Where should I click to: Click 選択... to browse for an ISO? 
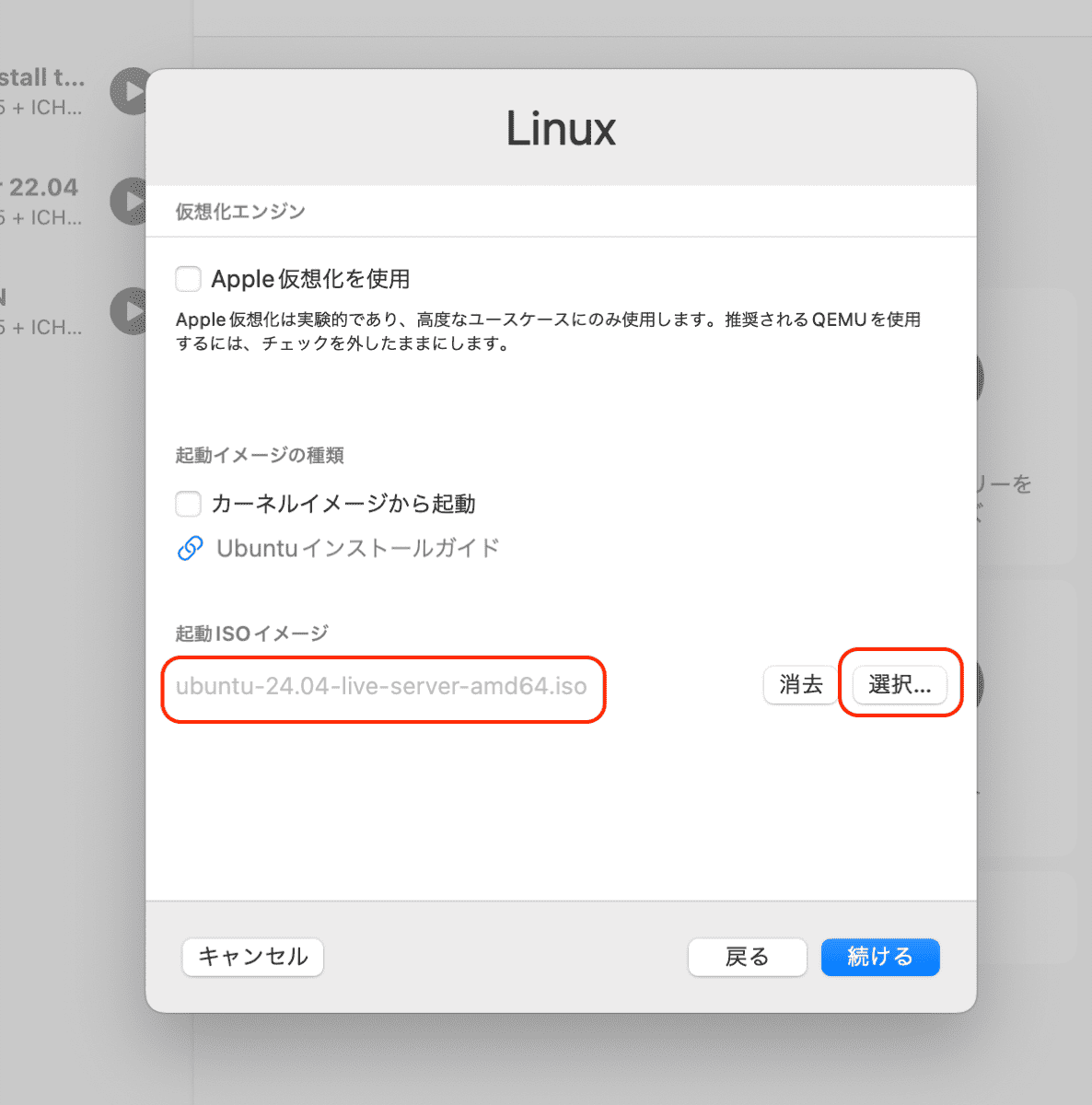900,685
